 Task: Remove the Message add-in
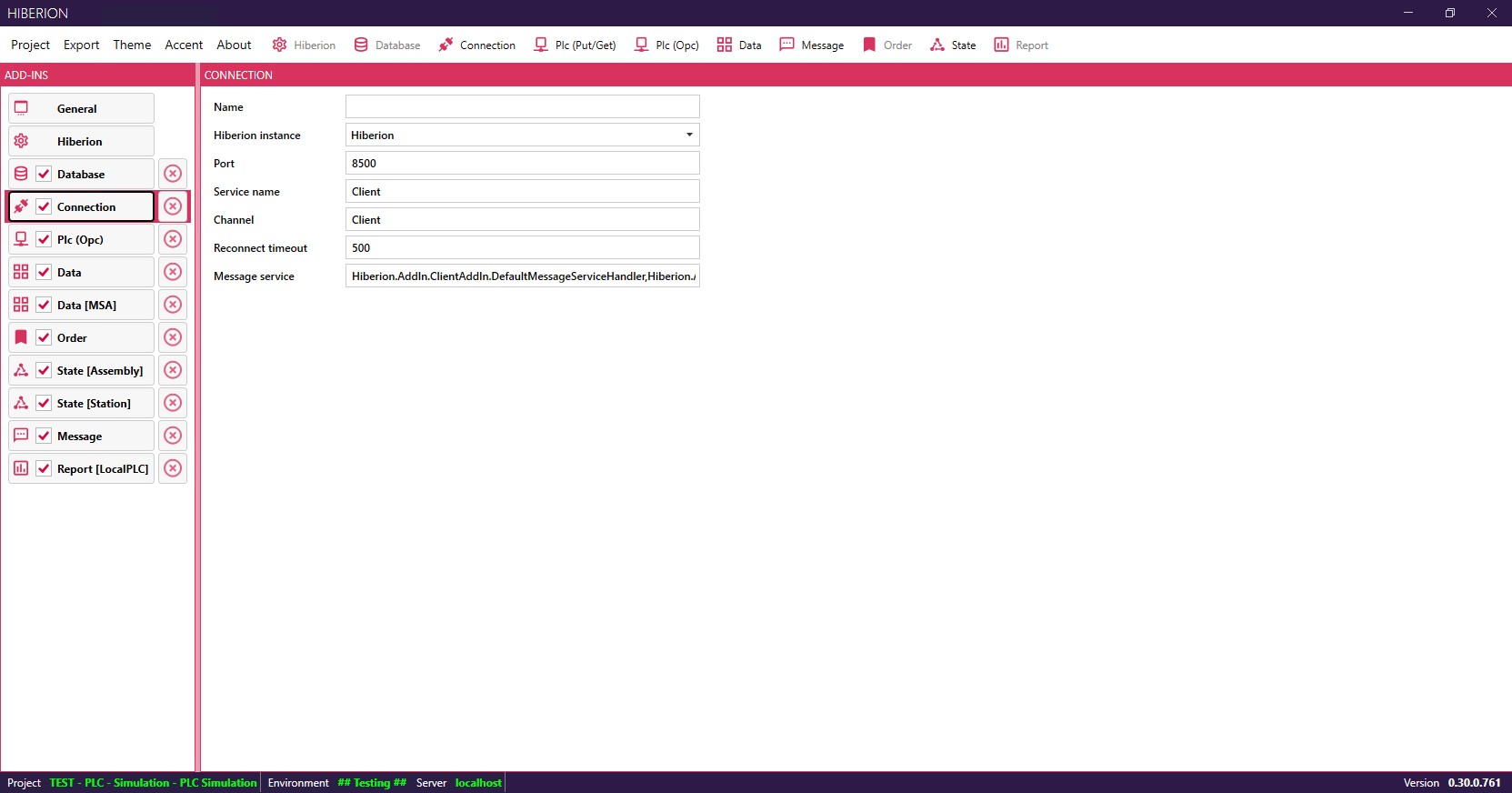click(x=173, y=436)
